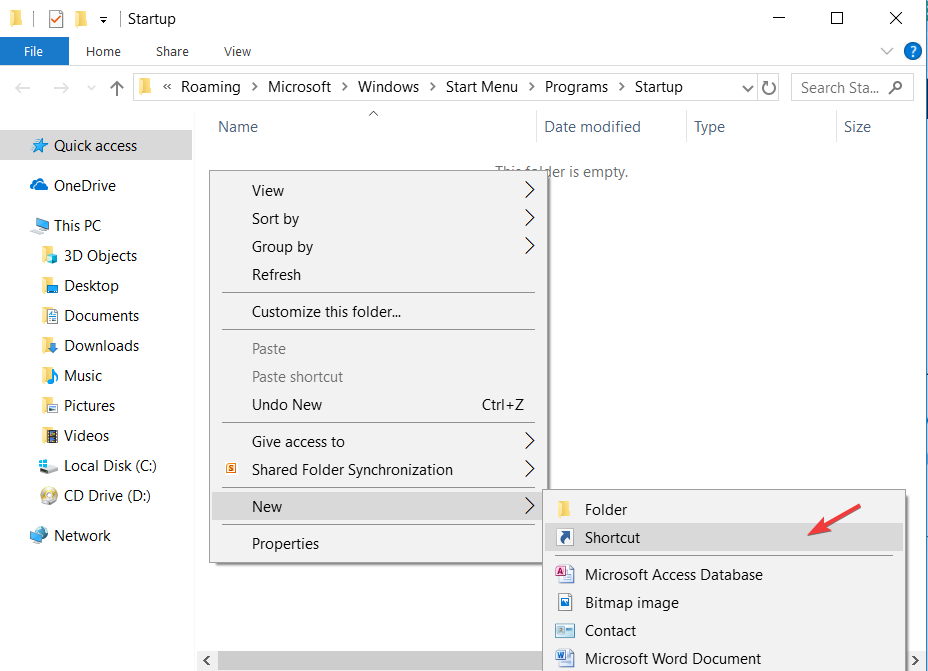Select Refresh from the context menu
The image size is (928, 671).
[x=276, y=274]
